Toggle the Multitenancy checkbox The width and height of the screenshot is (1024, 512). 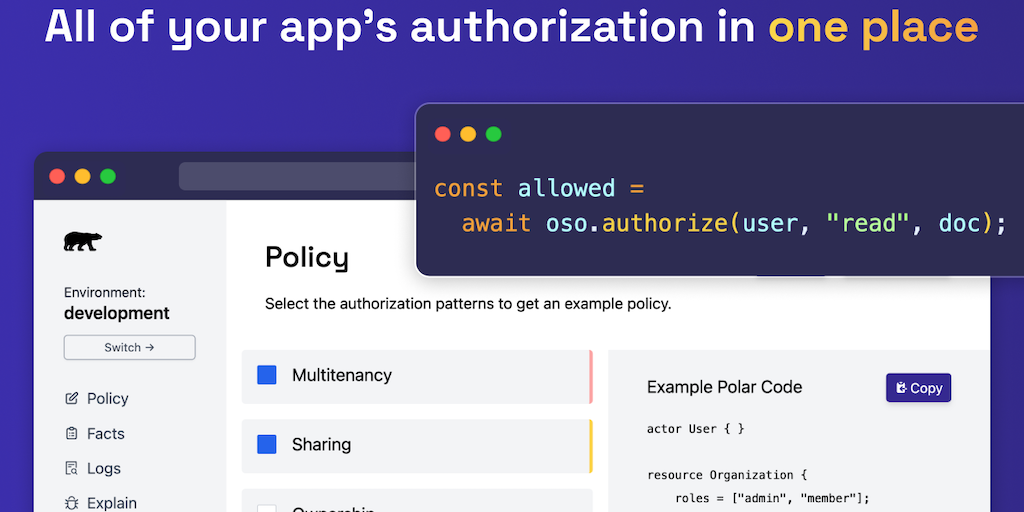point(266,375)
